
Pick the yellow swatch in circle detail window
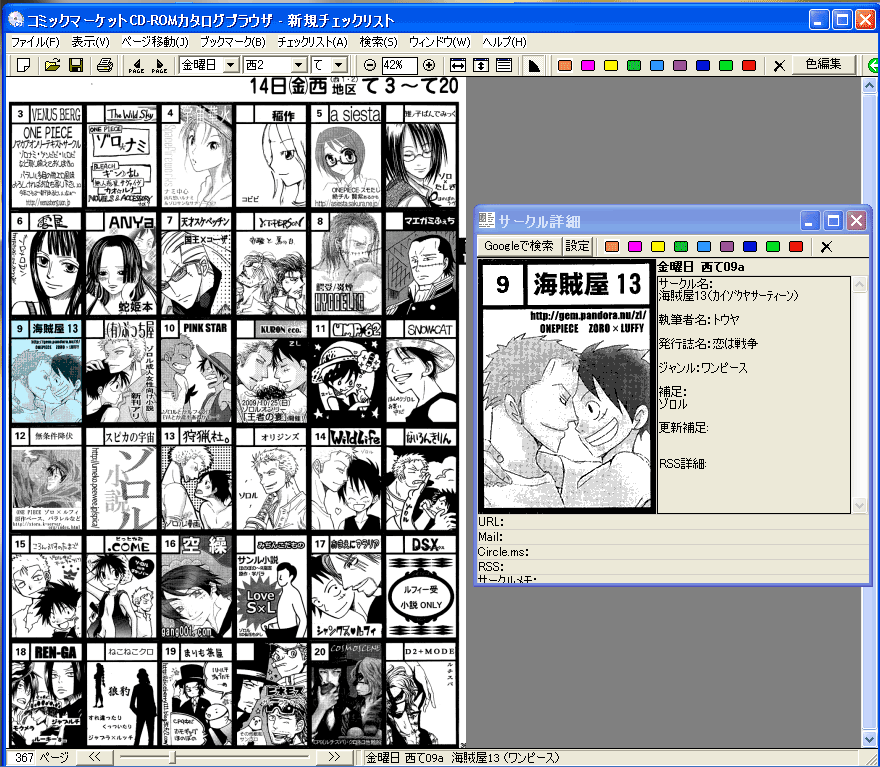(x=658, y=246)
